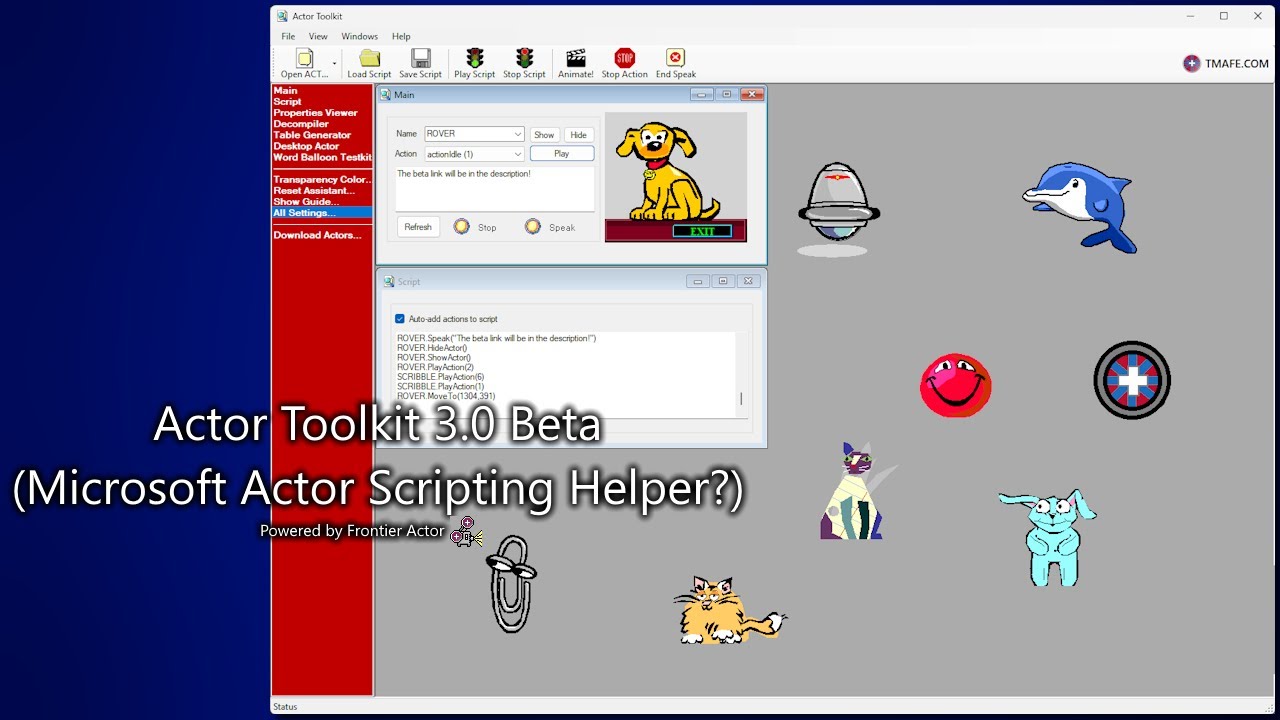The height and width of the screenshot is (720, 1280).
Task: Click SCRIBBLE.PlayAction(6) script line
Action: pyautogui.click(x=440, y=377)
